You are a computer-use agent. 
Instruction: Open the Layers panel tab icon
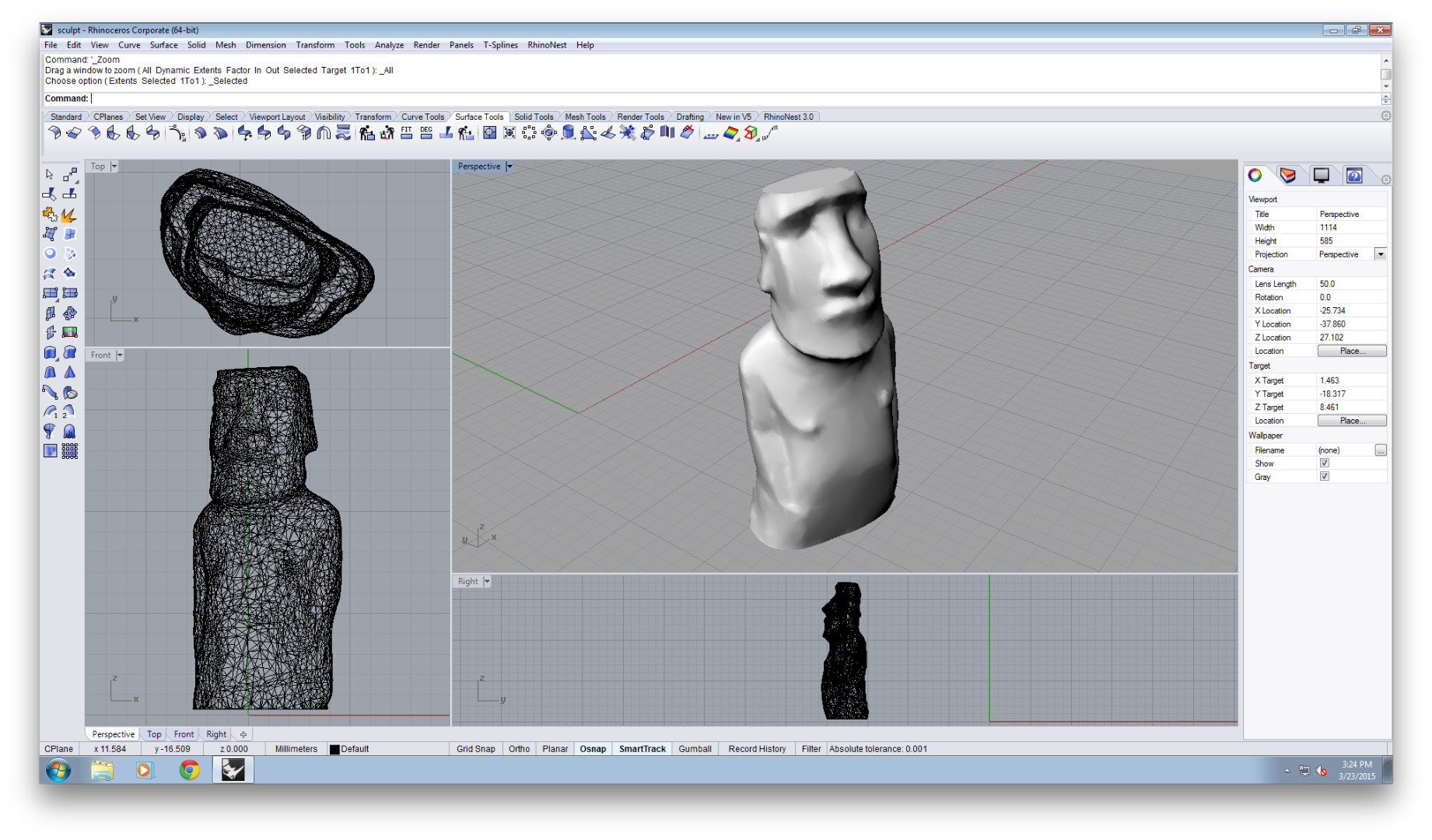1288,175
